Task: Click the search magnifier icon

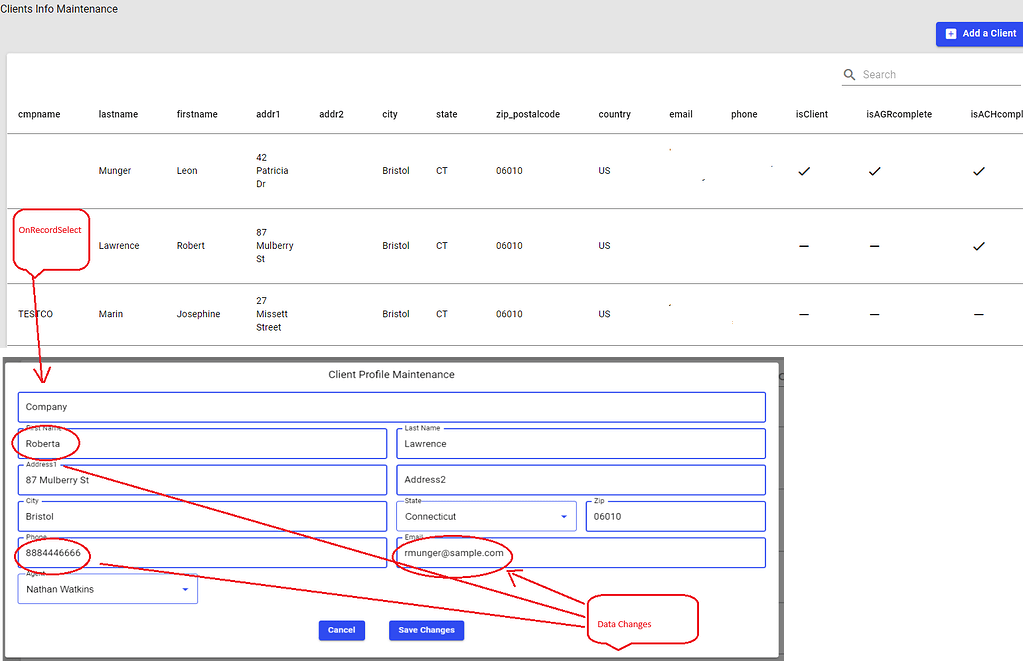Action: pos(849,74)
